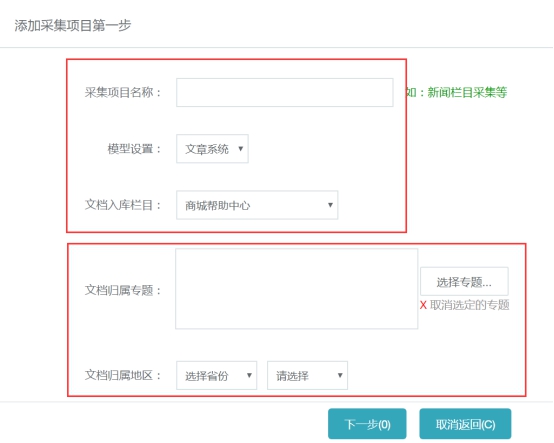The image size is (554, 443).
Task: Click the 采集项目名称 label
Action: coord(123,93)
